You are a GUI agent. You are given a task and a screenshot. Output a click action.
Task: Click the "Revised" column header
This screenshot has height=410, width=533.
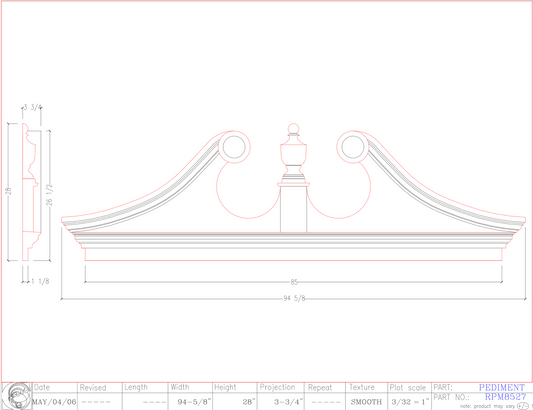click(93, 388)
